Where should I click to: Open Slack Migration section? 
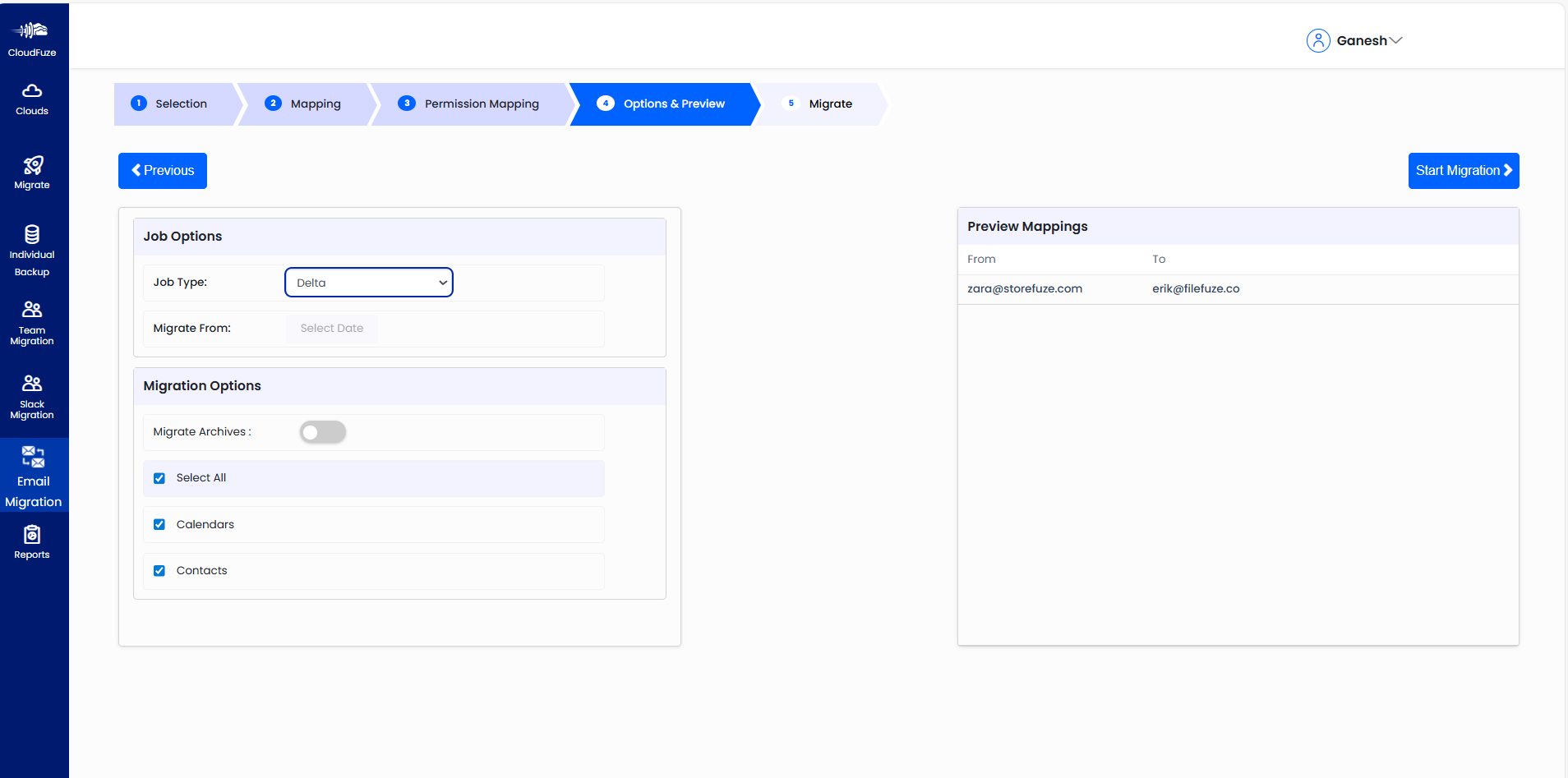tap(32, 394)
